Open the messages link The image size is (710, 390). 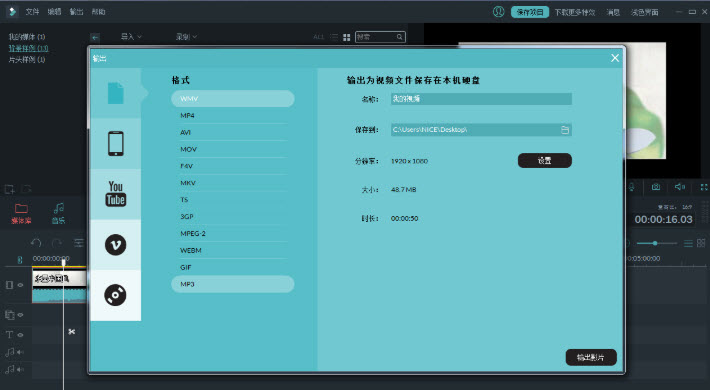613,12
